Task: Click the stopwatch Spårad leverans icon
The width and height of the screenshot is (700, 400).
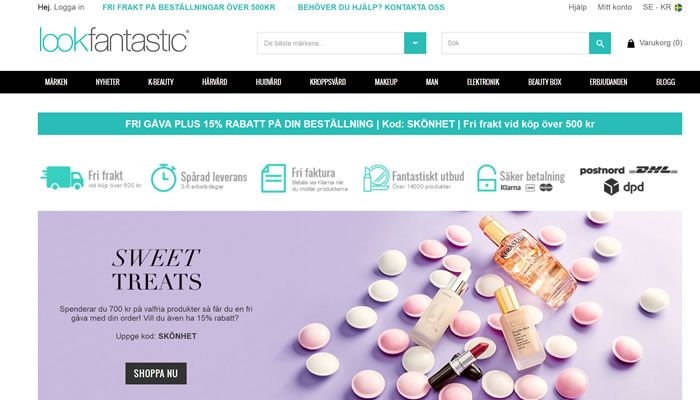Action: (x=163, y=178)
